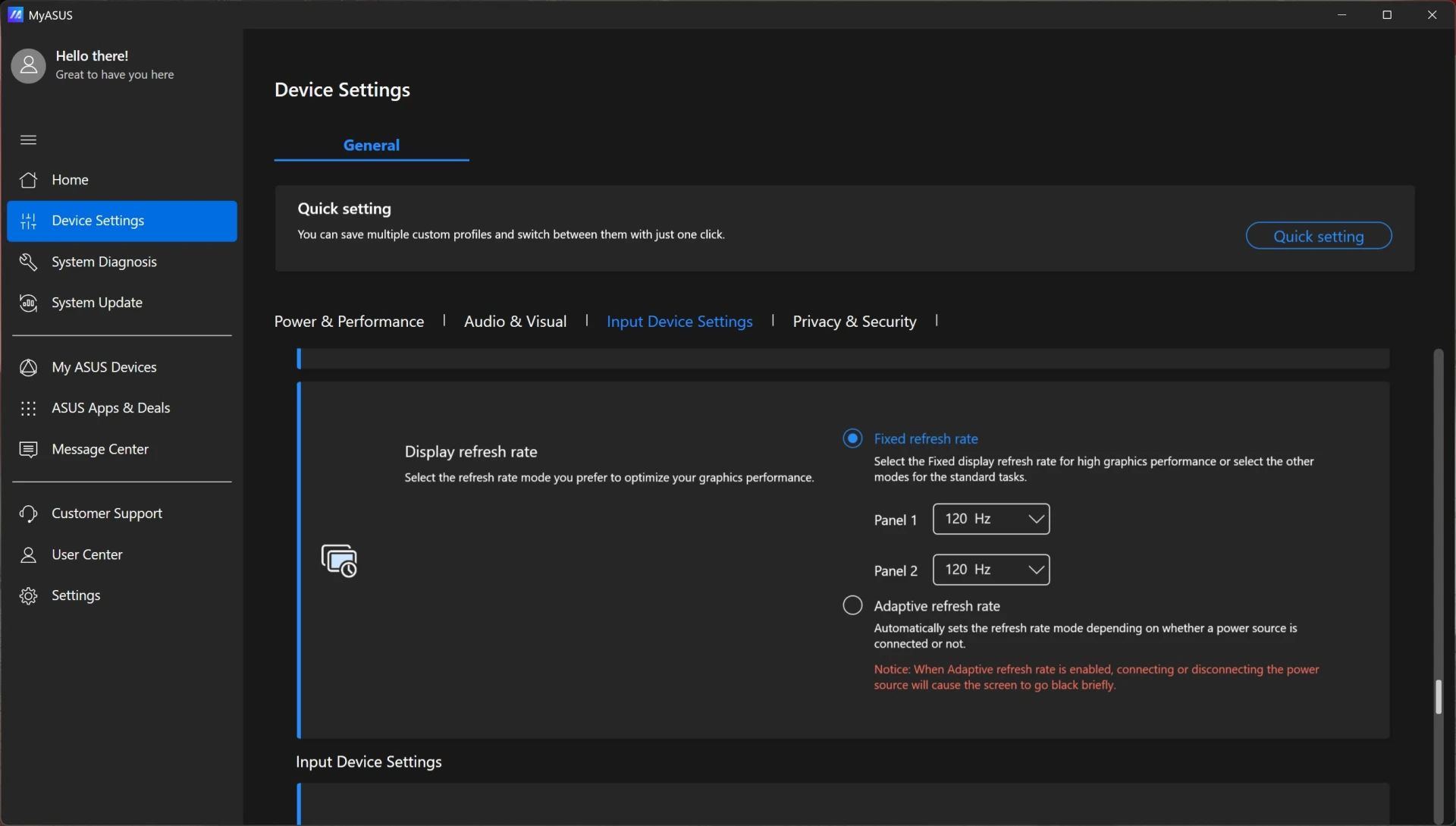1456x826 pixels.
Task: Minimize the MyASUS window
Action: (x=1342, y=14)
